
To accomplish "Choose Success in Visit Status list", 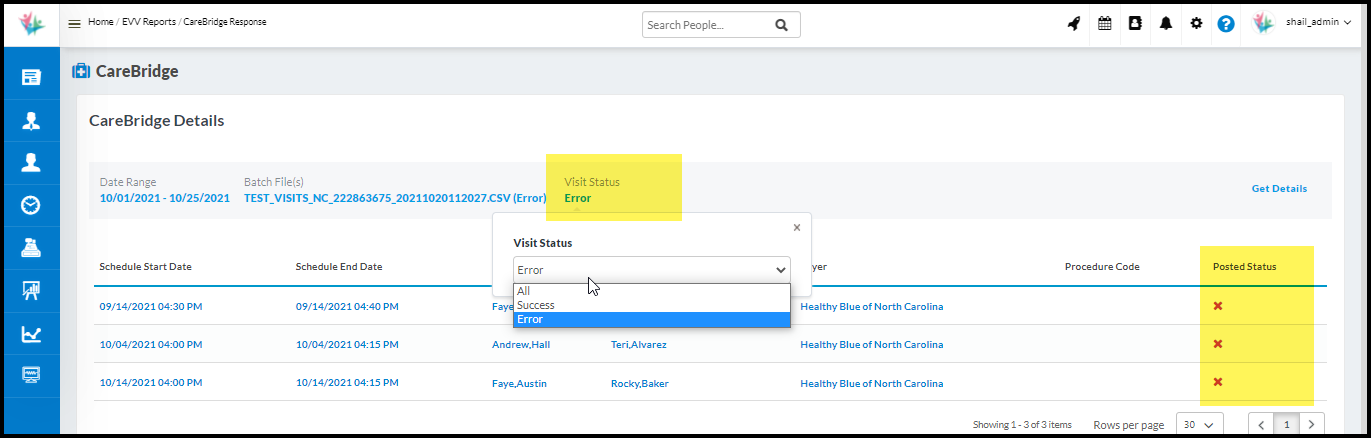I will click(651, 305).
